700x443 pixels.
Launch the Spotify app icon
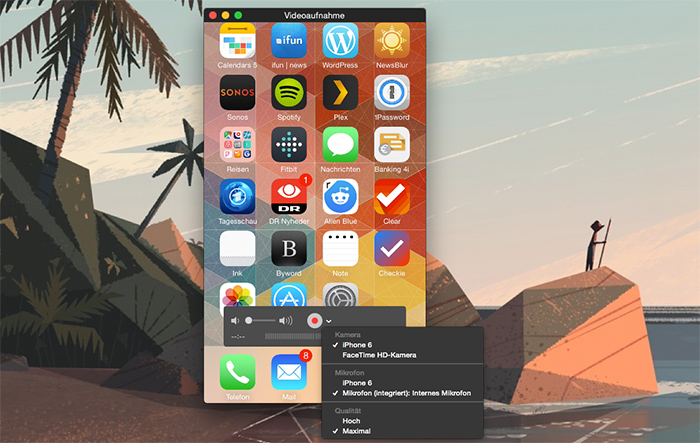click(289, 92)
